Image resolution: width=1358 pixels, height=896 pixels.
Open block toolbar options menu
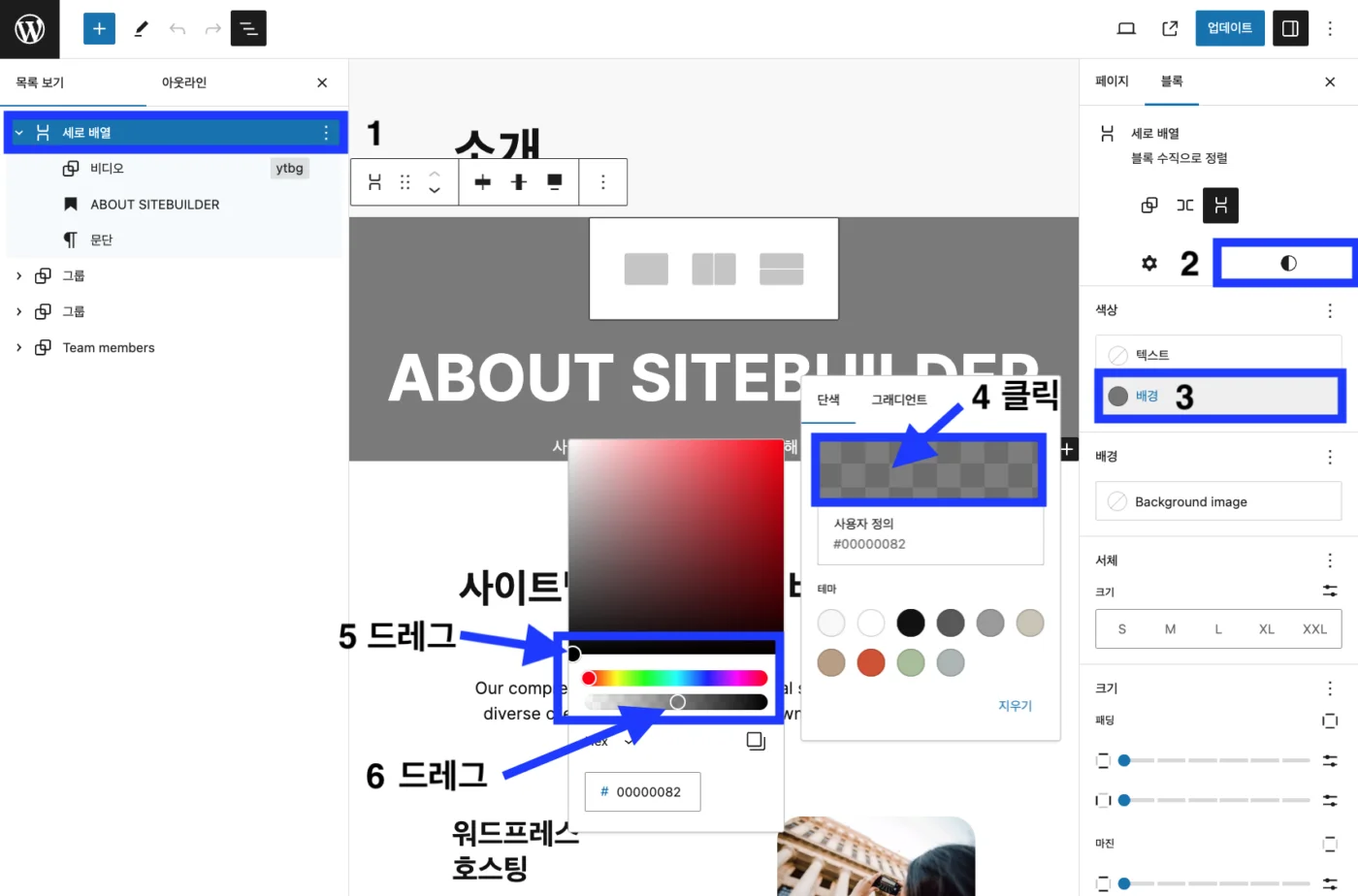click(603, 182)
